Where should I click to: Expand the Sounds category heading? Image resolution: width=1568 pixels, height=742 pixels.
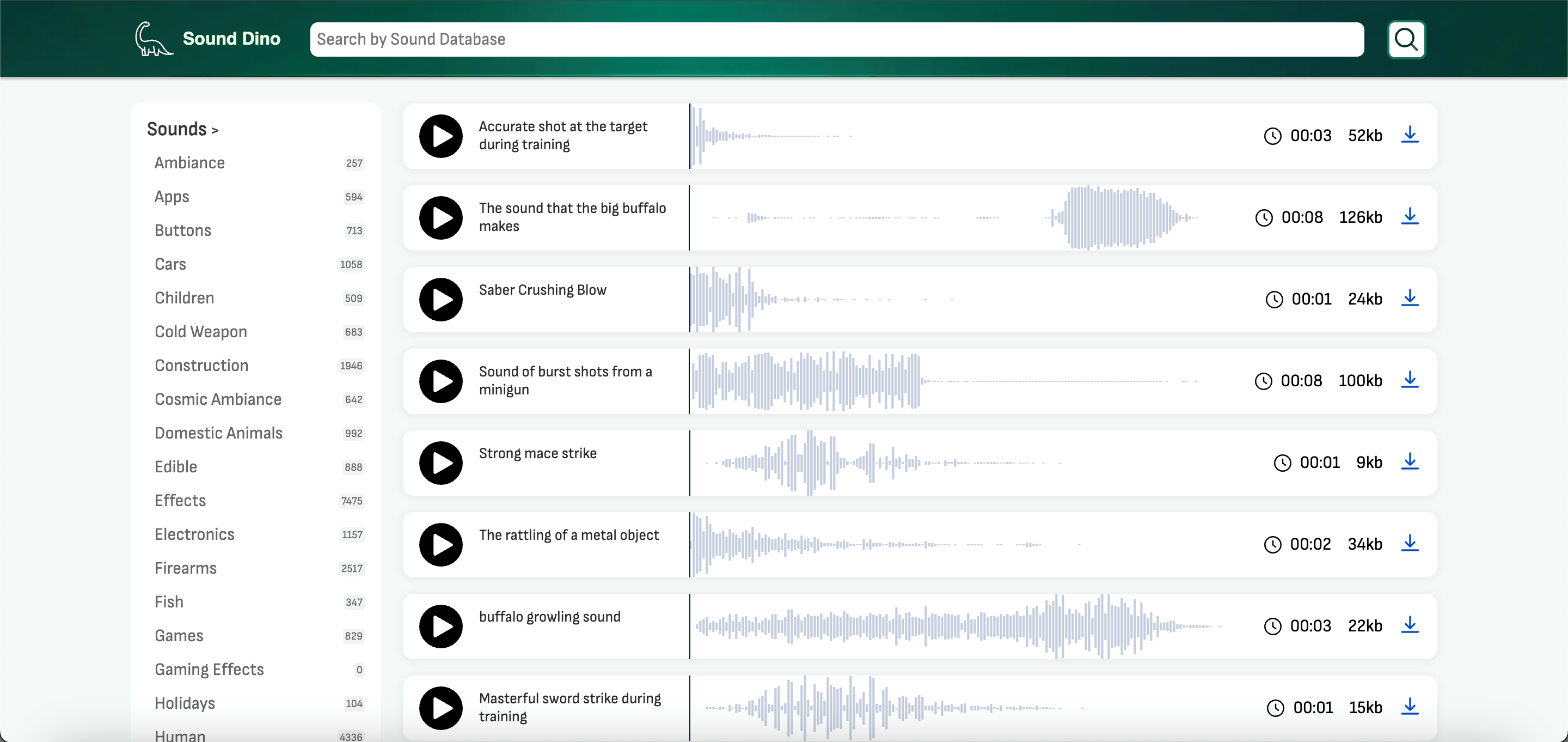[182, 129]
